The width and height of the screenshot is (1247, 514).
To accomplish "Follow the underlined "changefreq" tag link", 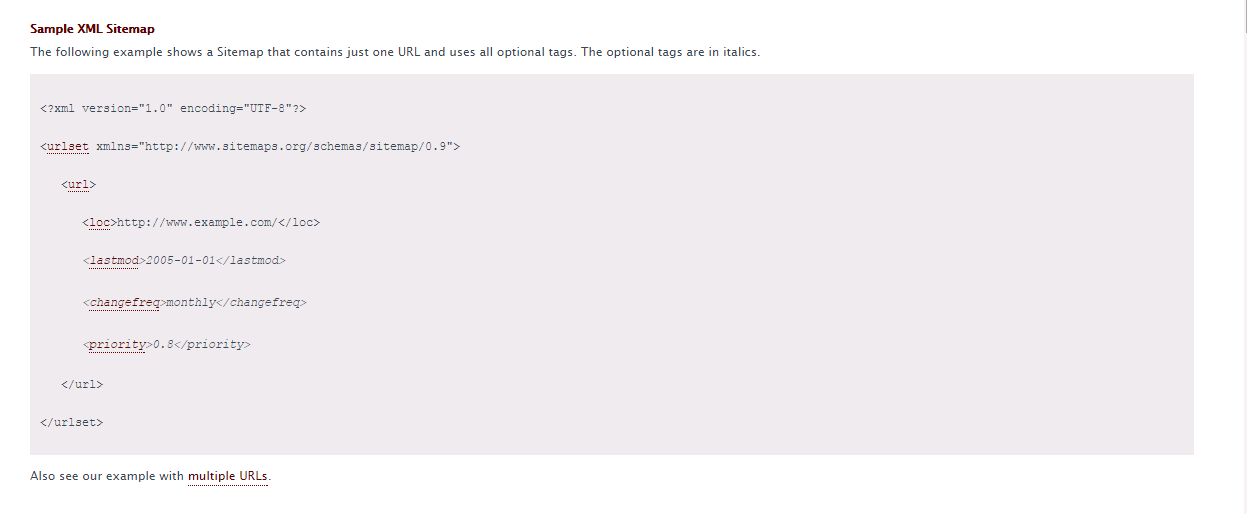I will (124, 302).
